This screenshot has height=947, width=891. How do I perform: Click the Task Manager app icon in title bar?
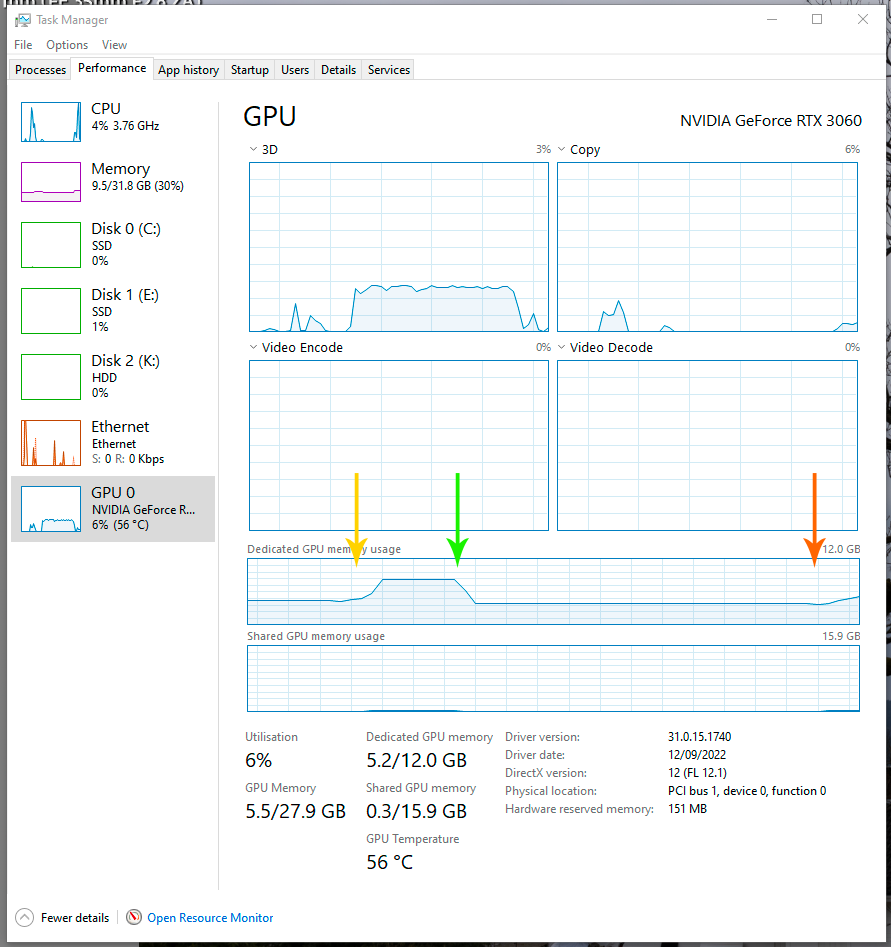coord(22,20)
